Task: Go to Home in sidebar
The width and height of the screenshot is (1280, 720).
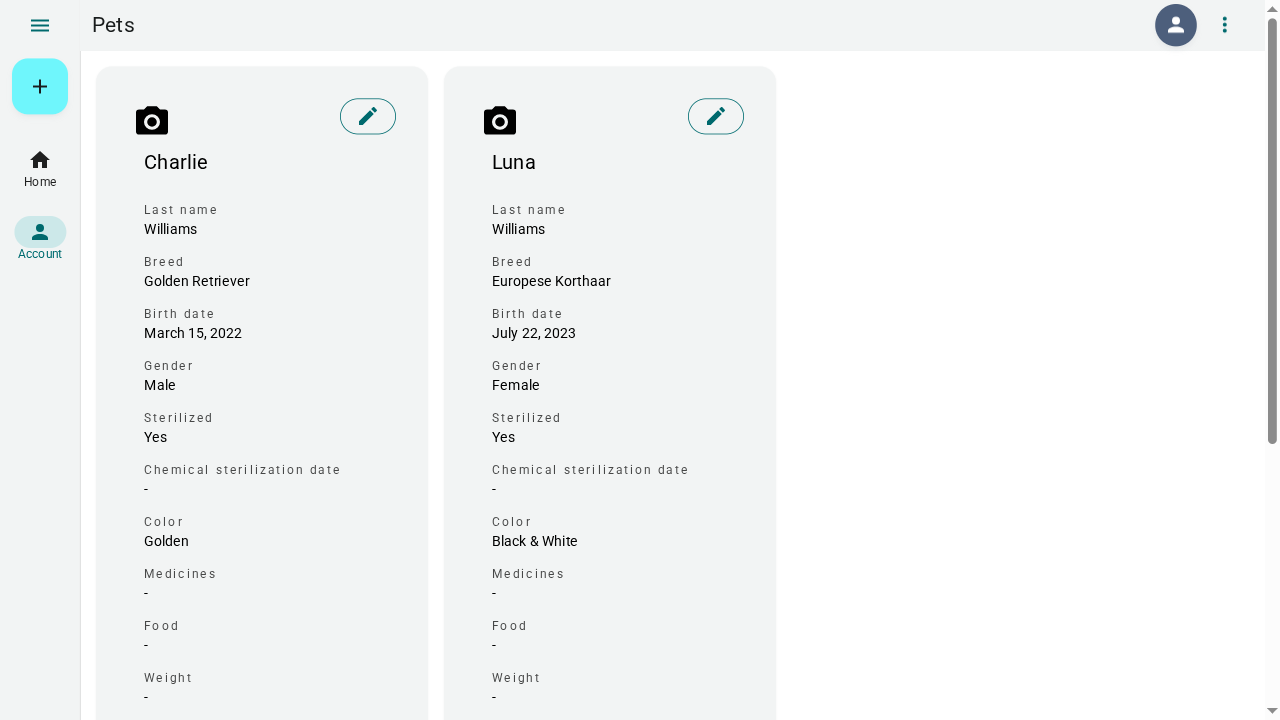Action: pos(40,169)
